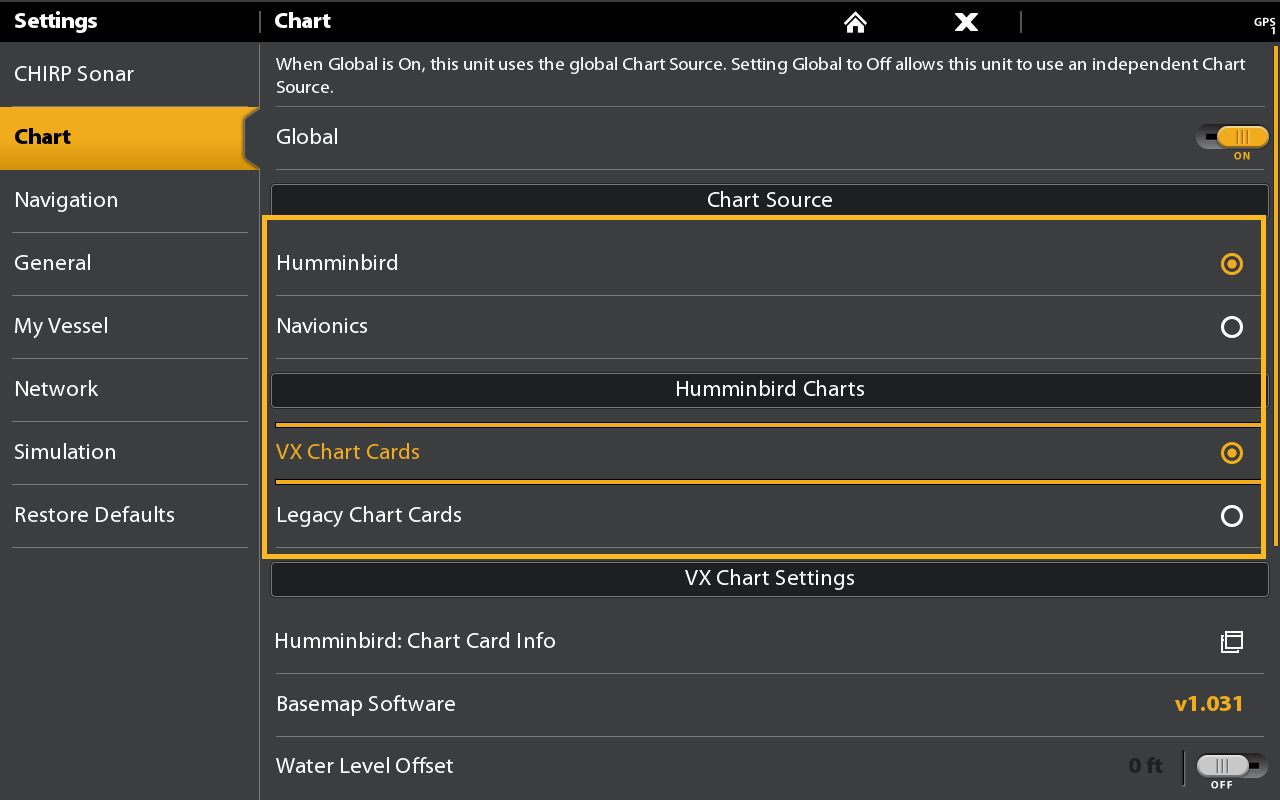Image resolution: width=1280 pixels, height=800 pixels.
Task: Open the Chart Card Info window icon
Action: (1232, 642)
